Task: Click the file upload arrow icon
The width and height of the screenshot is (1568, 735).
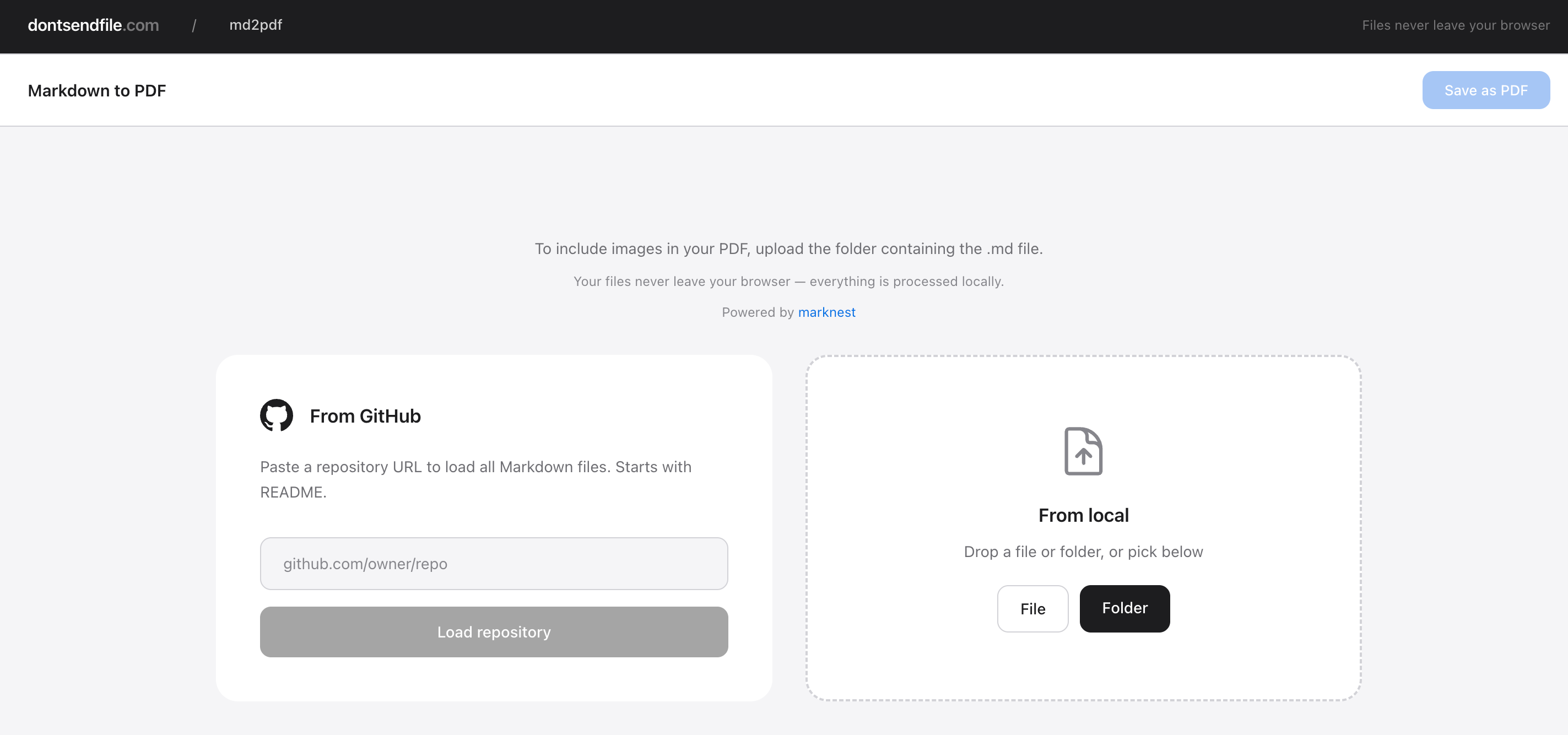Action: coord(1083,451)
